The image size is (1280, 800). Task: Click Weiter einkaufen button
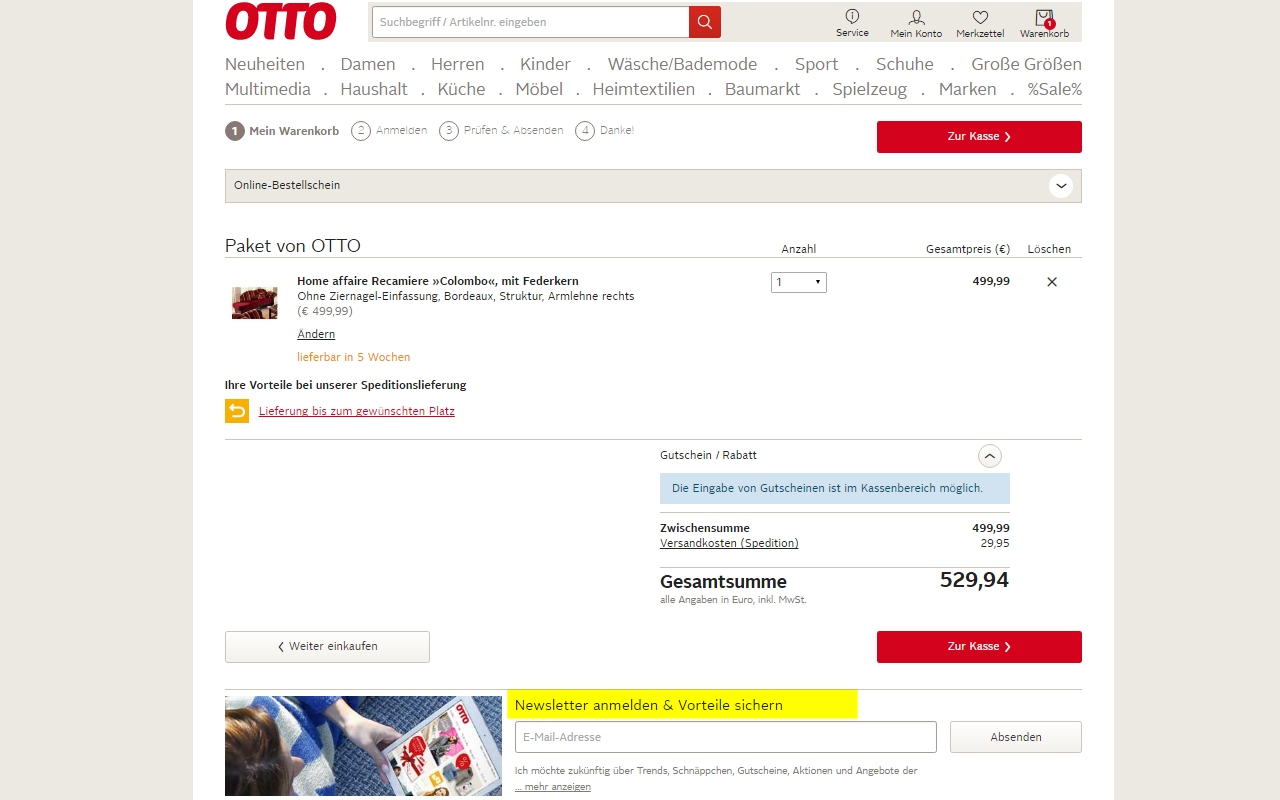[327, 647]
